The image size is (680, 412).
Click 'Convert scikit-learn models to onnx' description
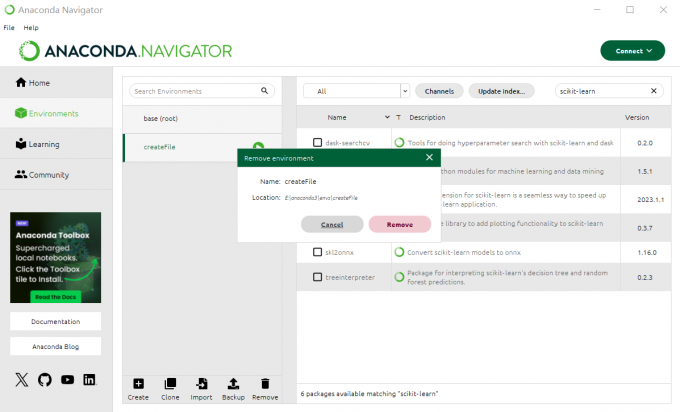tap(464, 252)
